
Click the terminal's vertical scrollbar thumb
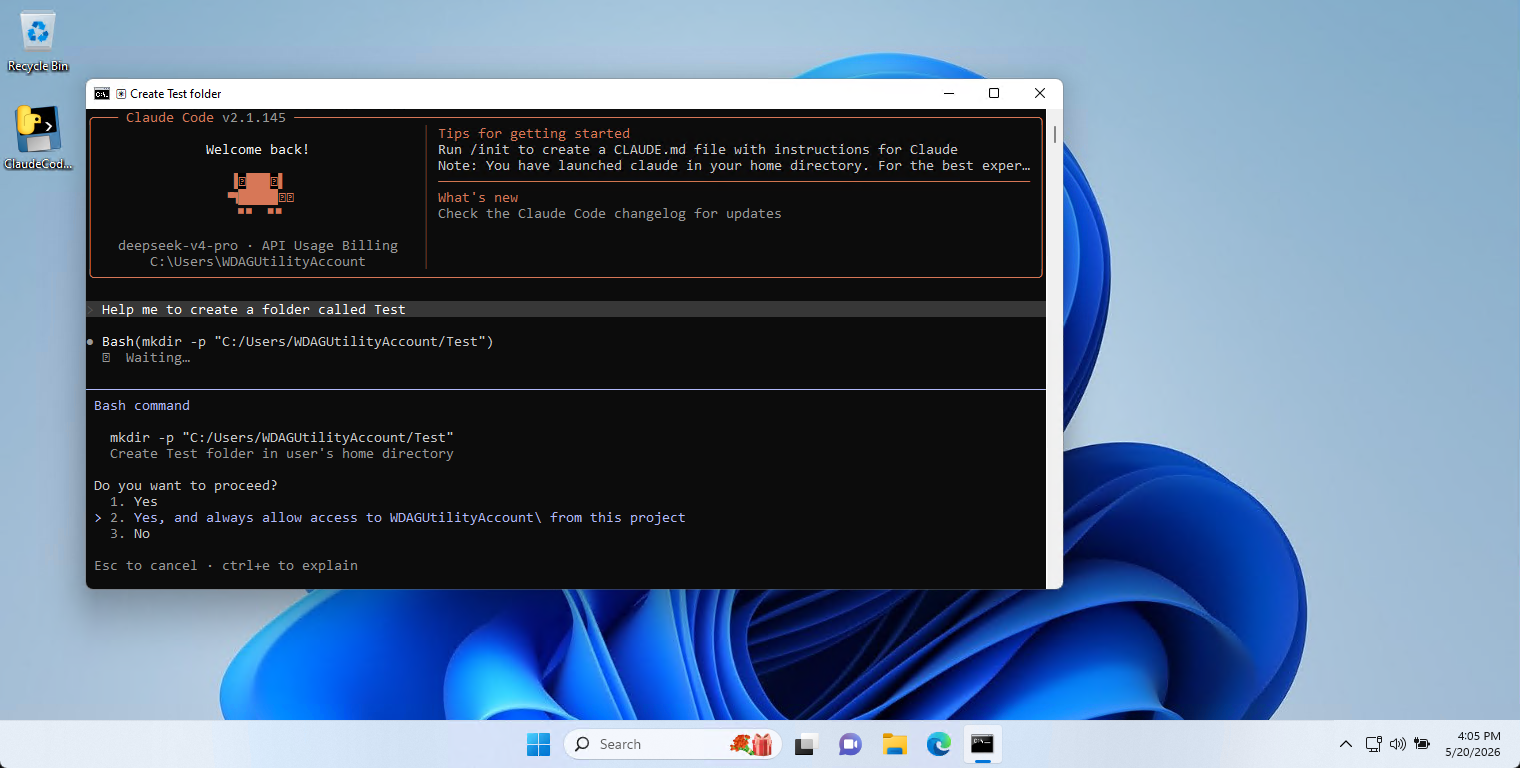tap(1054, 134)
